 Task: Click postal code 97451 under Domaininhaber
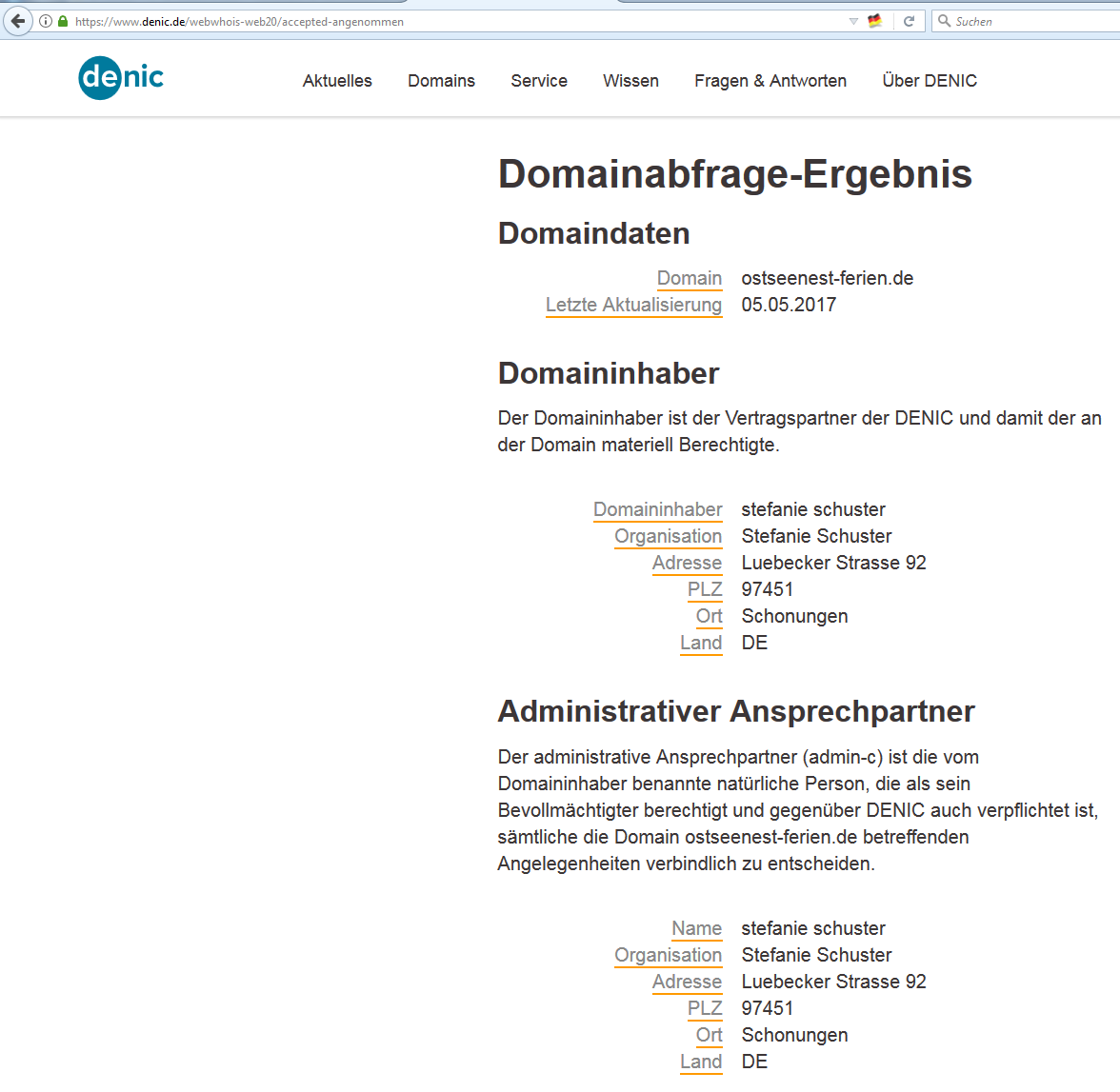click(x=768, y=589)
